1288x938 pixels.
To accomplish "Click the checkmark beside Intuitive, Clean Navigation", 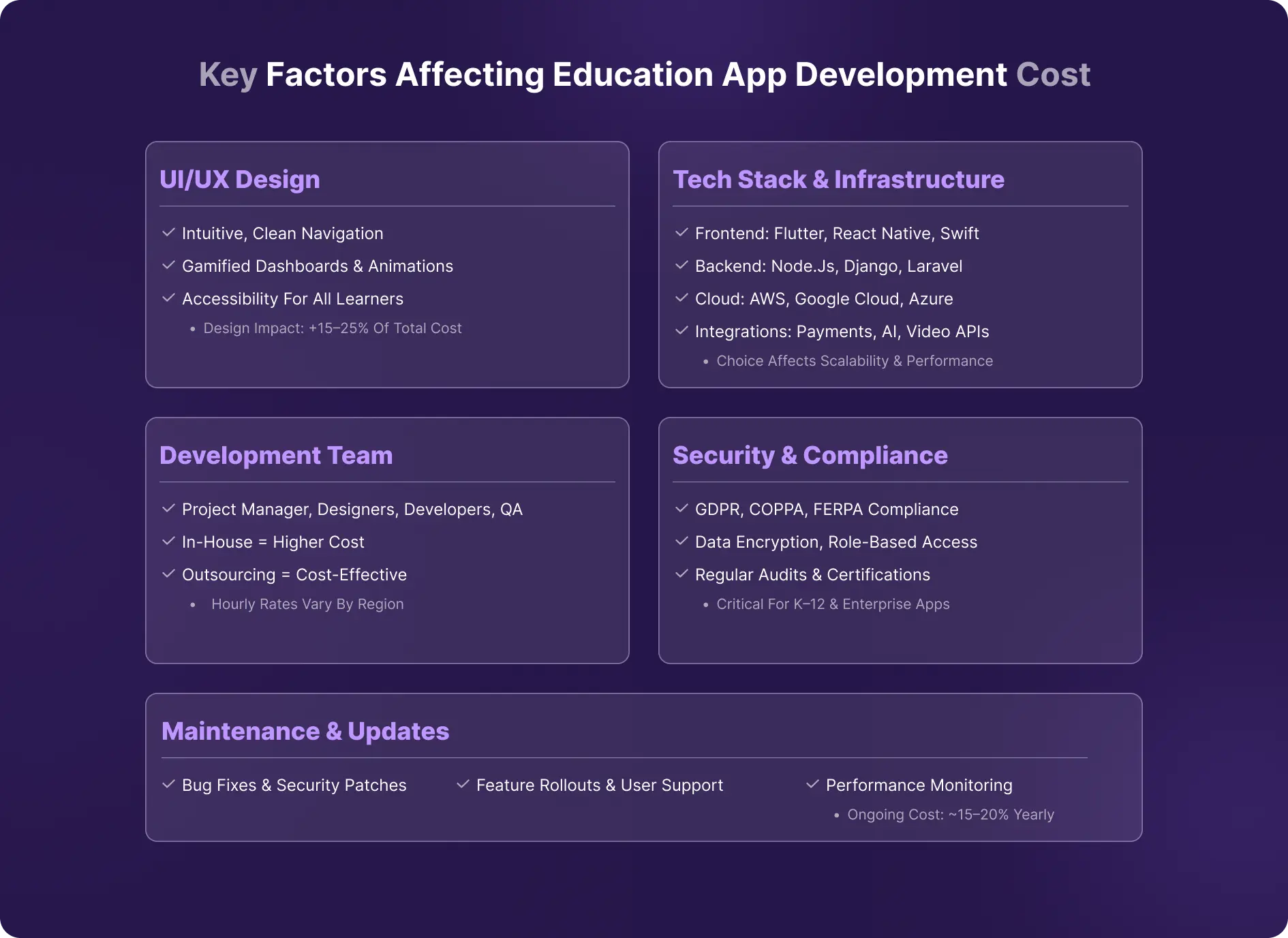I will (168, 233).
